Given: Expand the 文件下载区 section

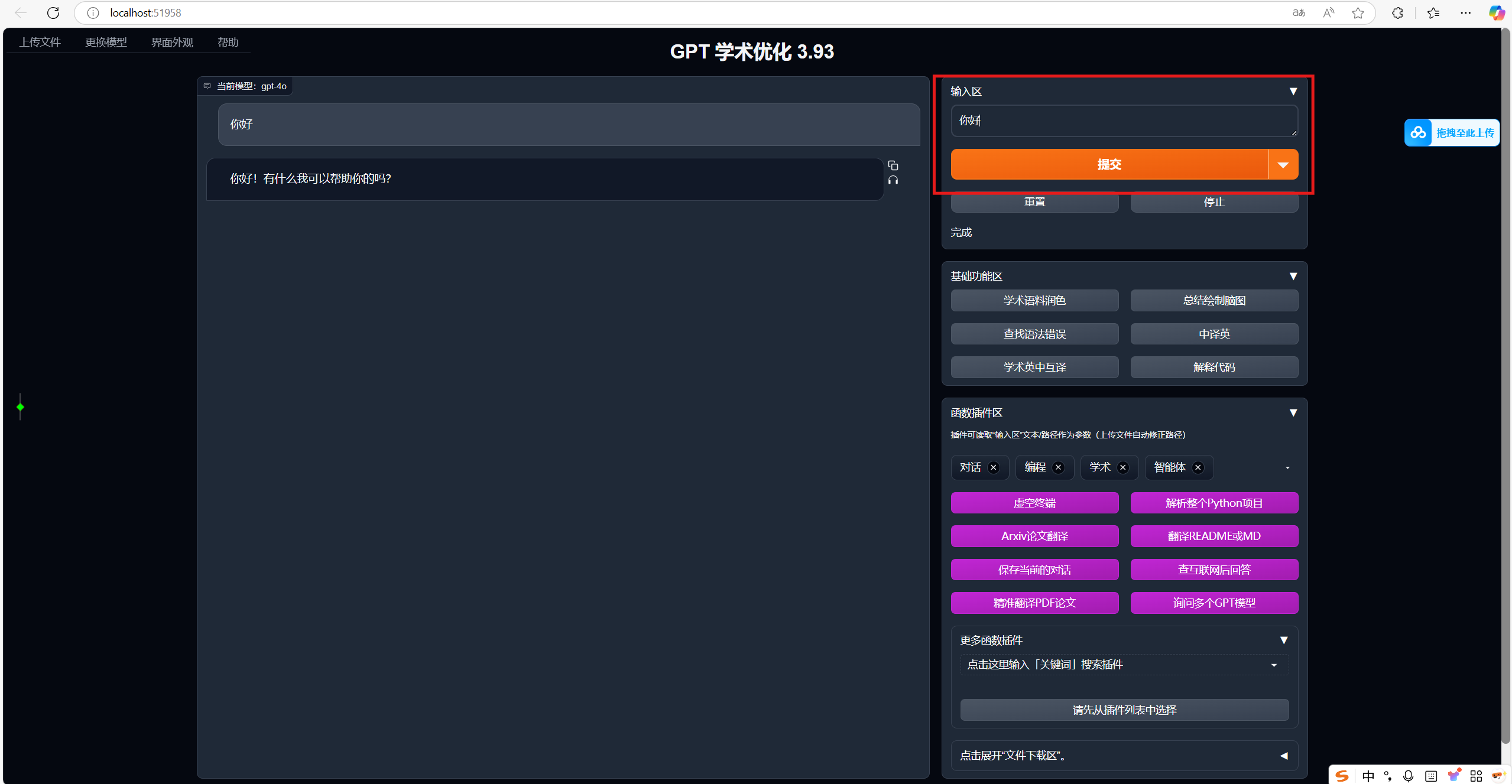Looking at the screenshot, I should pyautogui.click(x=1283, y=756).
